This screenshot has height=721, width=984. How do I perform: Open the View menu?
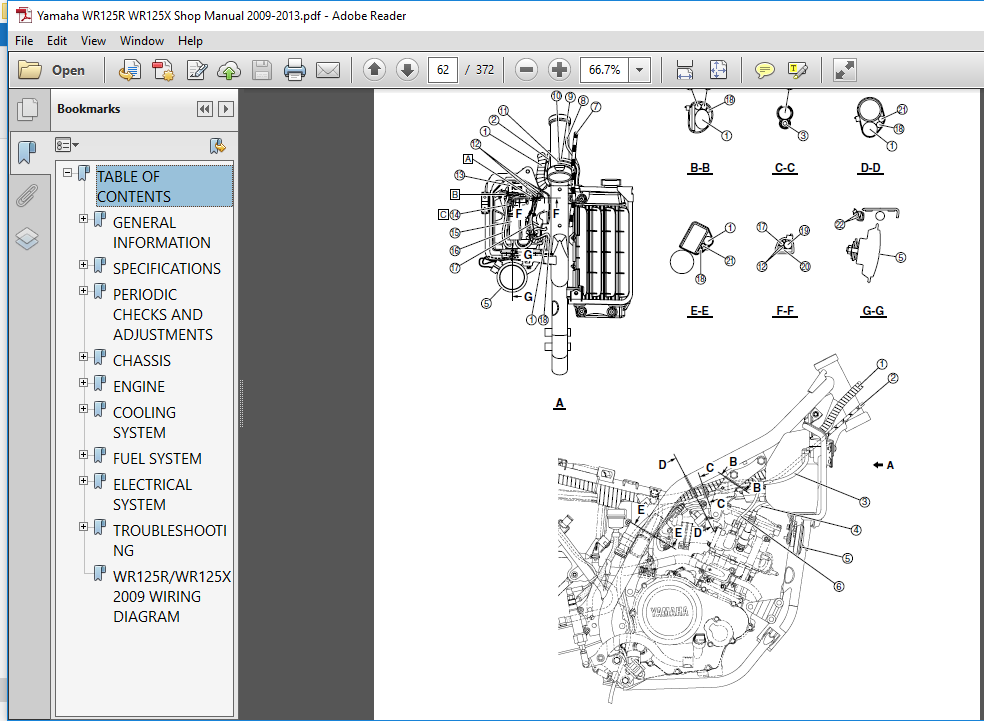click(x=93, y=41)
